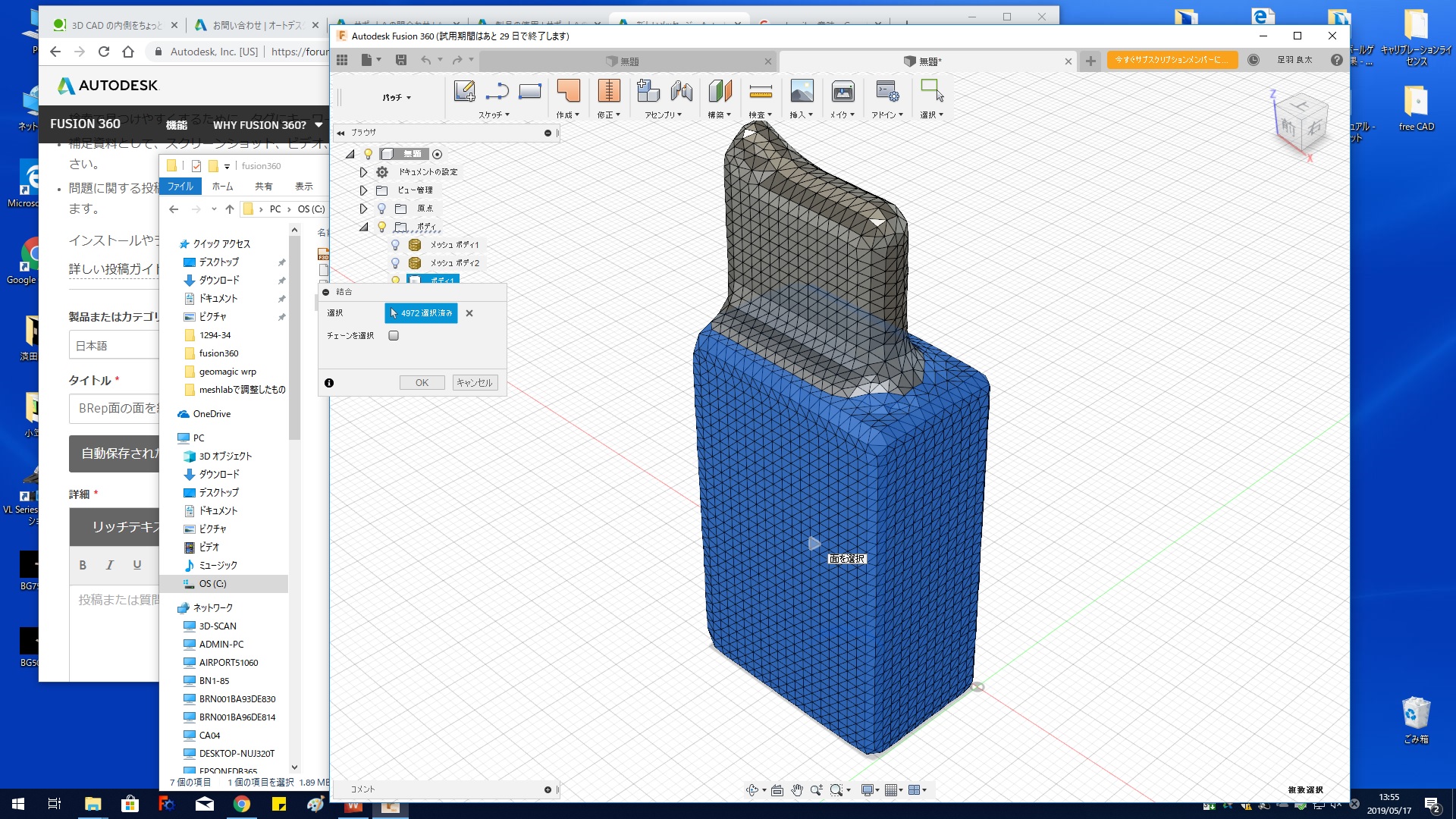This screenshot has height=819, width=1456.
Task: Select the Pan hand tool in navigation bar
Action: point(797,790)
